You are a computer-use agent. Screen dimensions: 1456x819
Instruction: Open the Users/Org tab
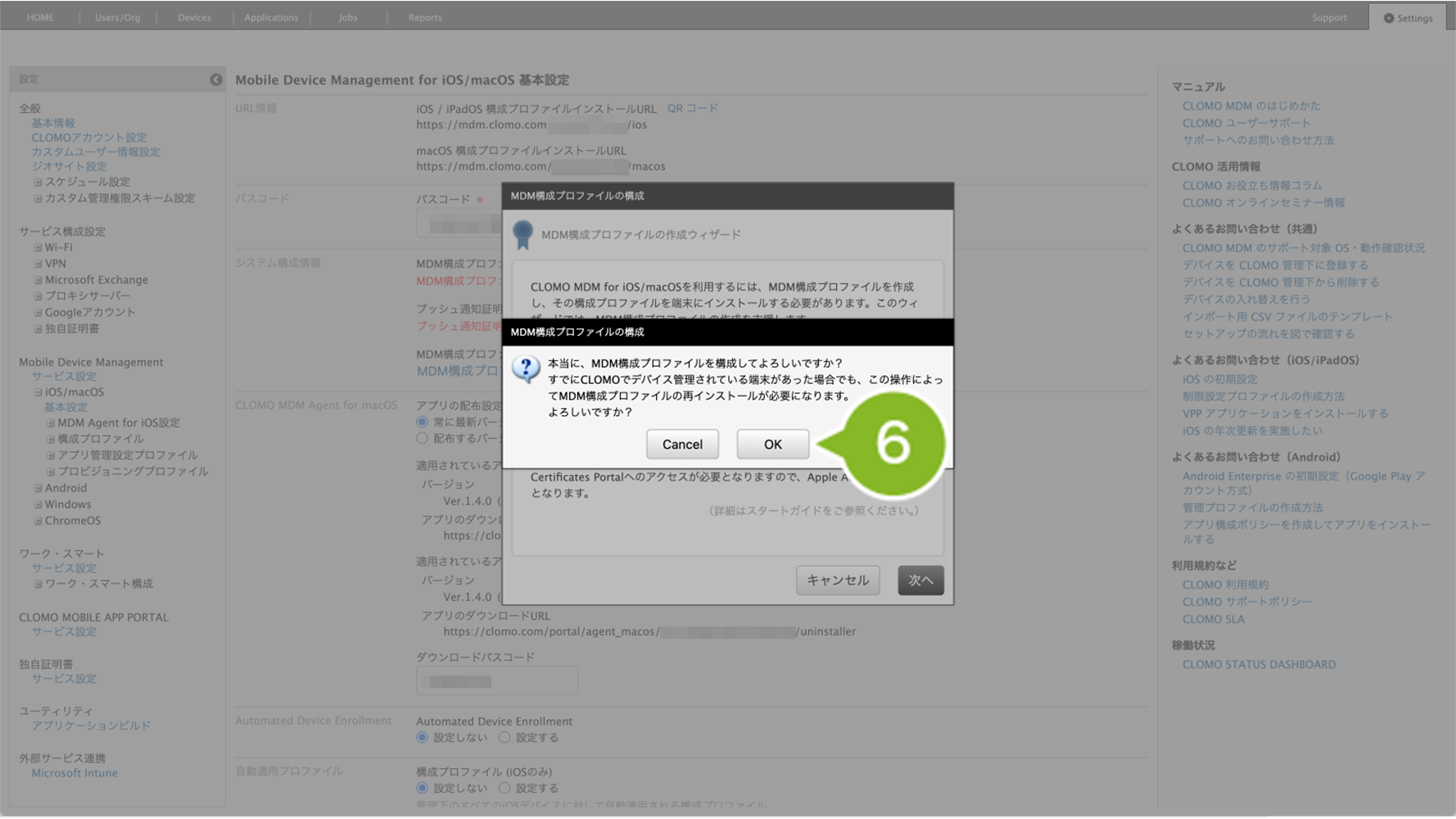click(117, 17)
